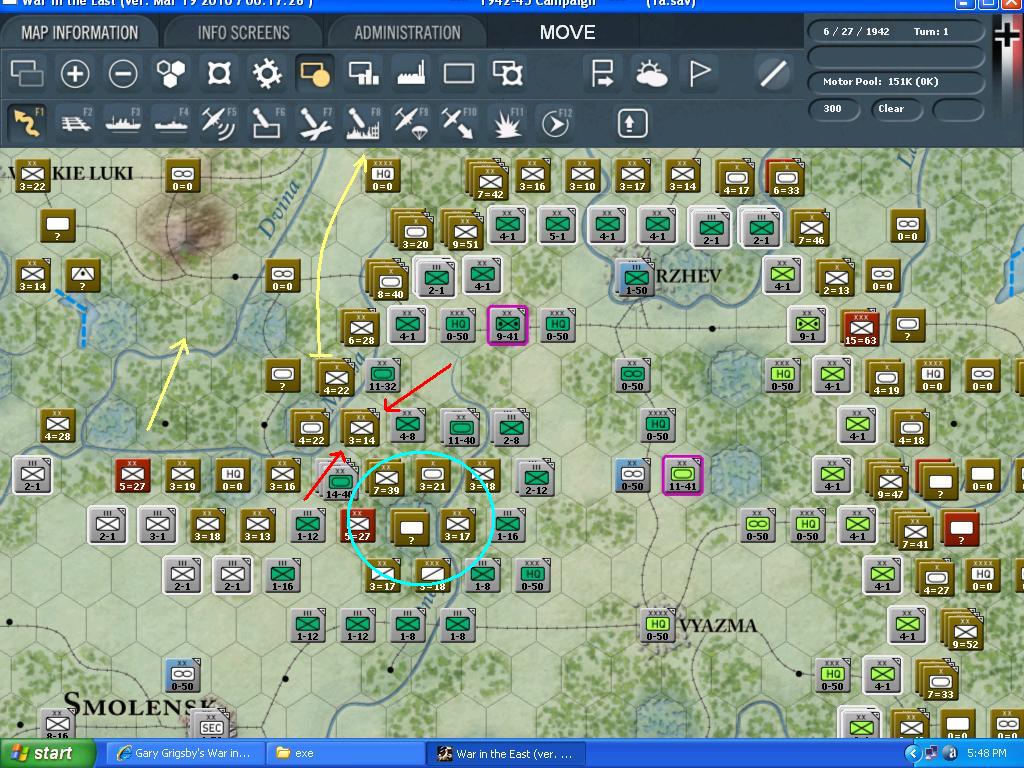
Task: Select the F2 rail mode icon
Action: 76,123
